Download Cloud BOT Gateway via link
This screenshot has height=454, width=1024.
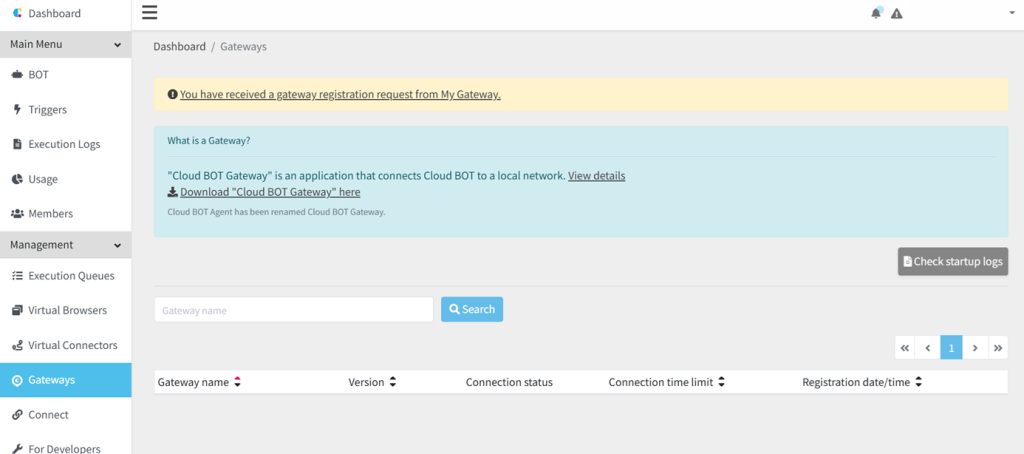270,192
